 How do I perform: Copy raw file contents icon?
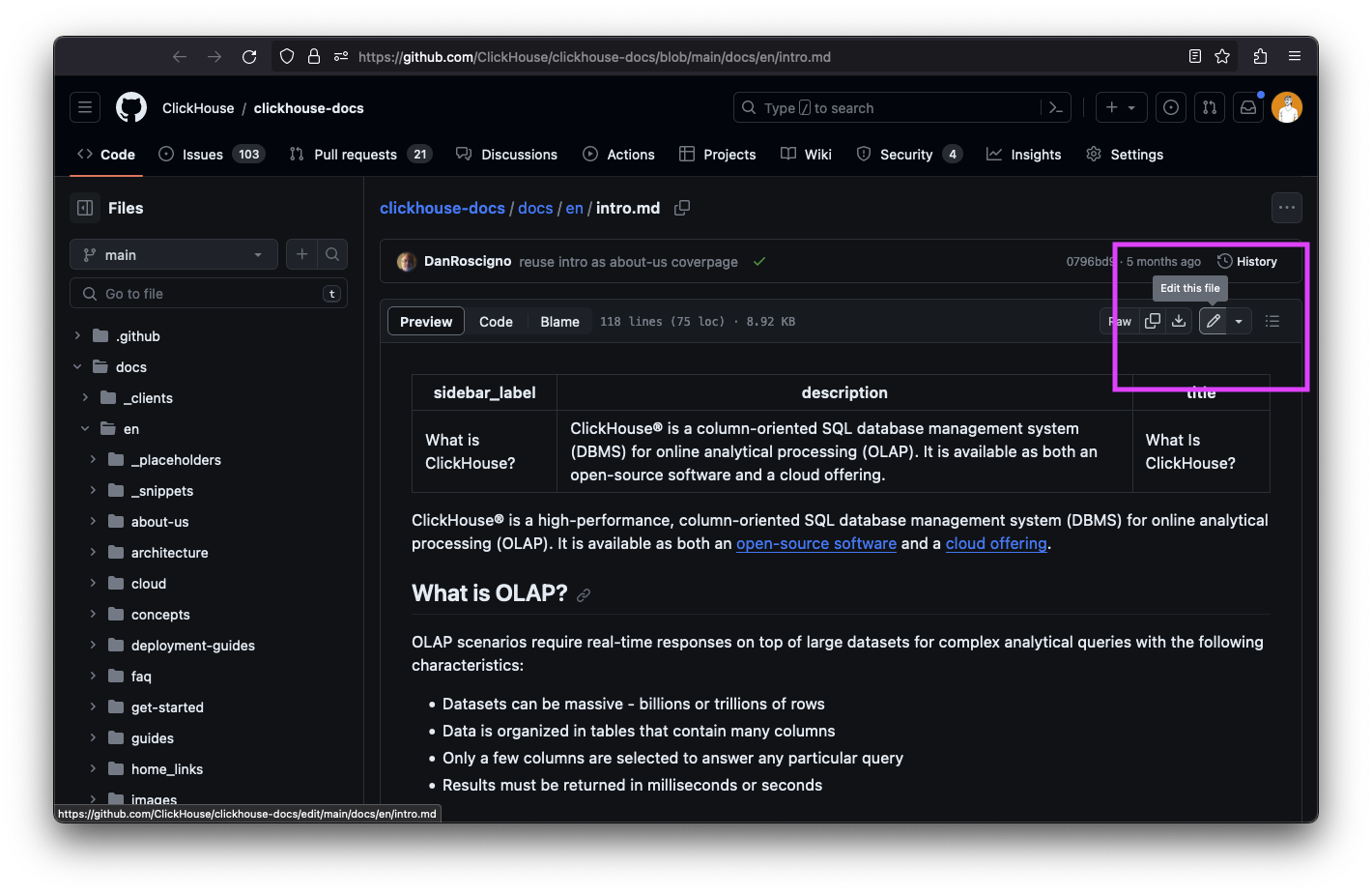[x=1153, y=321]
